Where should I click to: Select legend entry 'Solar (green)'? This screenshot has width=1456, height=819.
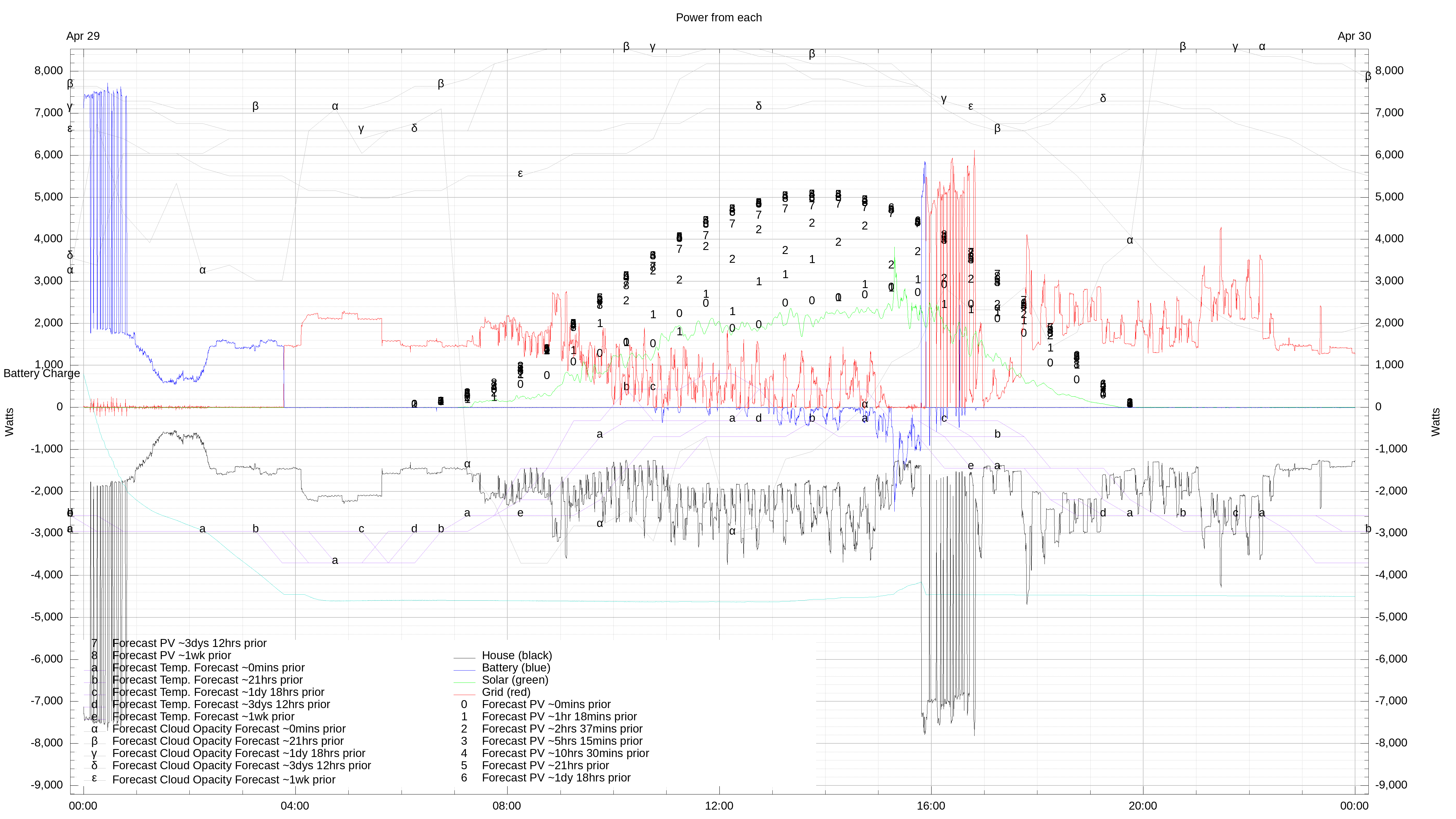tap(515, 680)
